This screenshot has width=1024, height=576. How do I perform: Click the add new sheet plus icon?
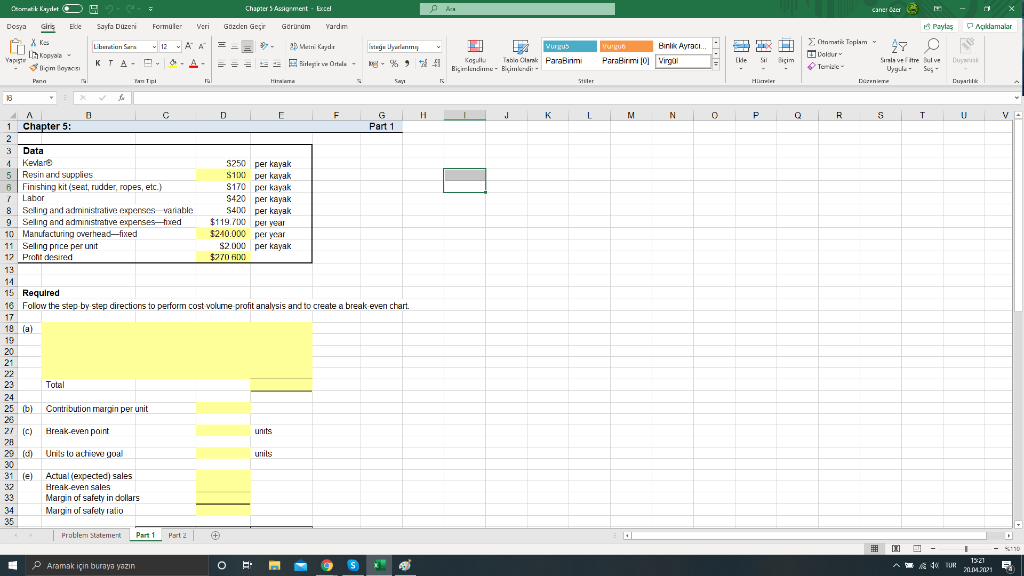216,536
